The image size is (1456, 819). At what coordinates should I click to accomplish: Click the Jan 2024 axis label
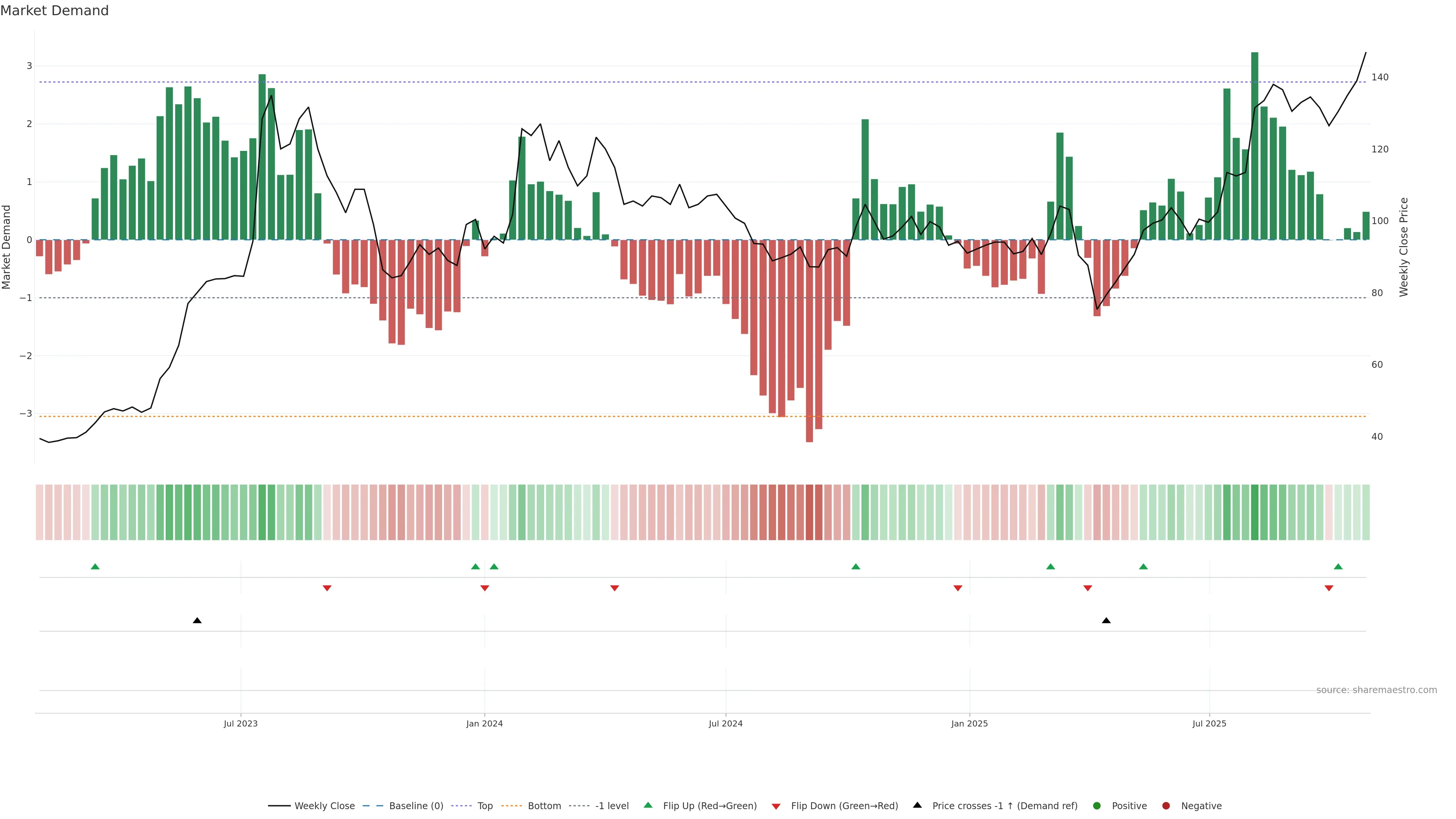pyautogui.click(x=485, y=724)
